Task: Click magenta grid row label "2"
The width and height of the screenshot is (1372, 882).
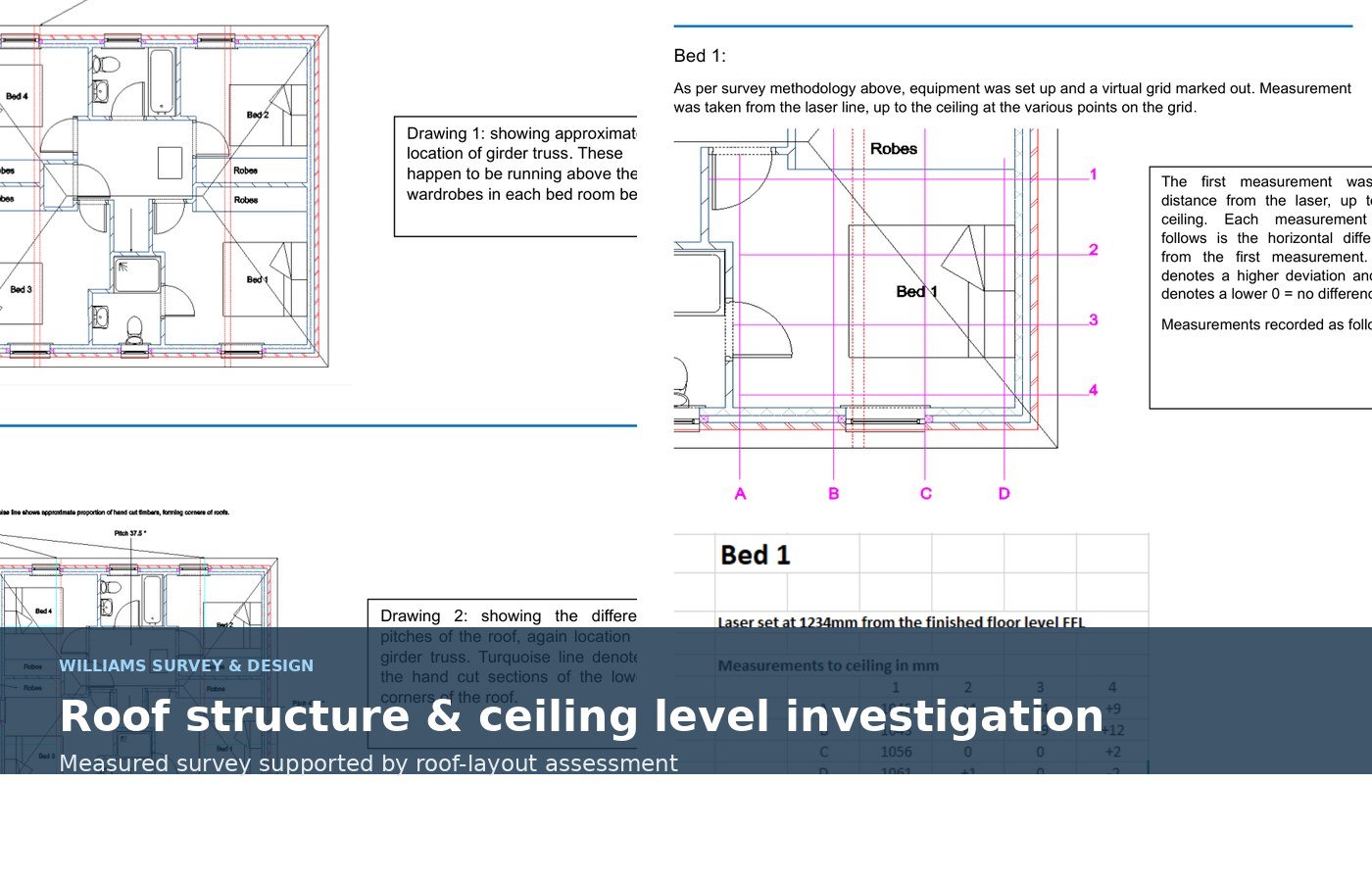Action: click(x=1094, y=250)
